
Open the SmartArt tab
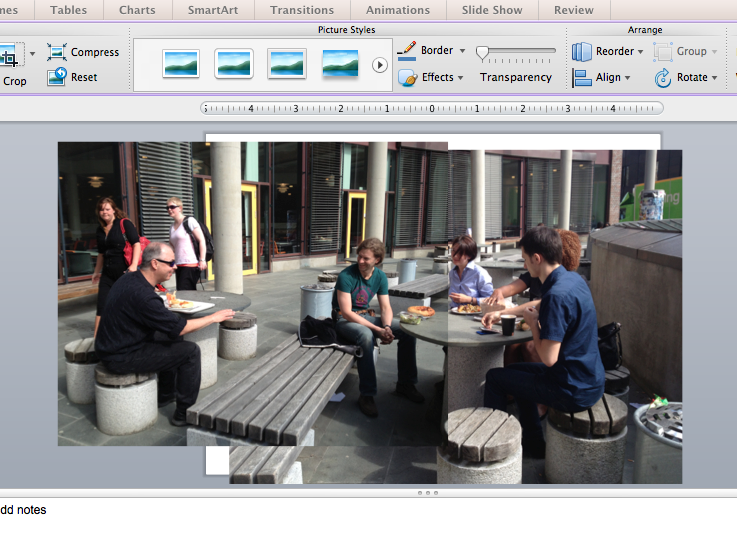coord(212,11)
